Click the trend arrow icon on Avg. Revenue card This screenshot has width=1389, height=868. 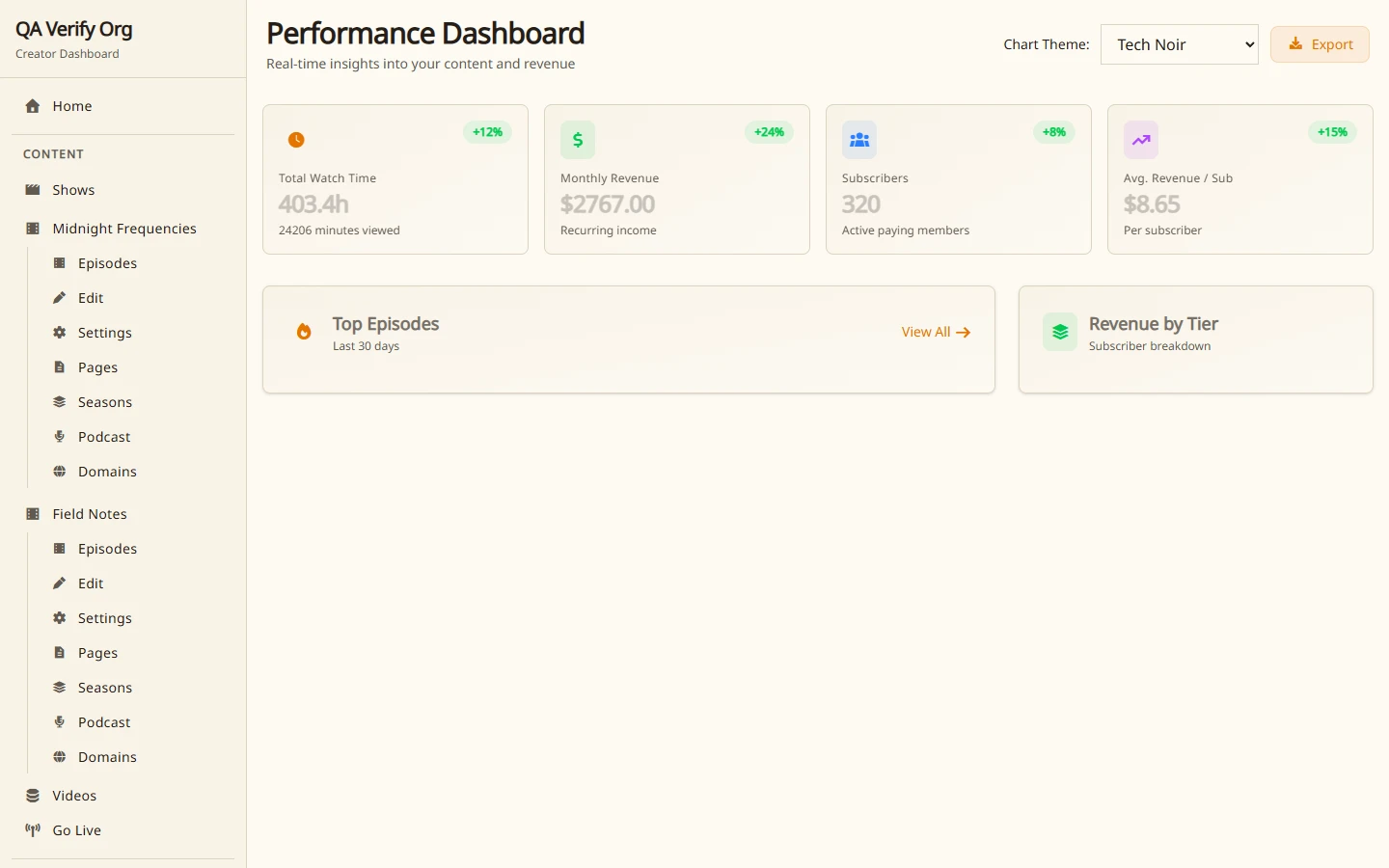click(1141, 140)
